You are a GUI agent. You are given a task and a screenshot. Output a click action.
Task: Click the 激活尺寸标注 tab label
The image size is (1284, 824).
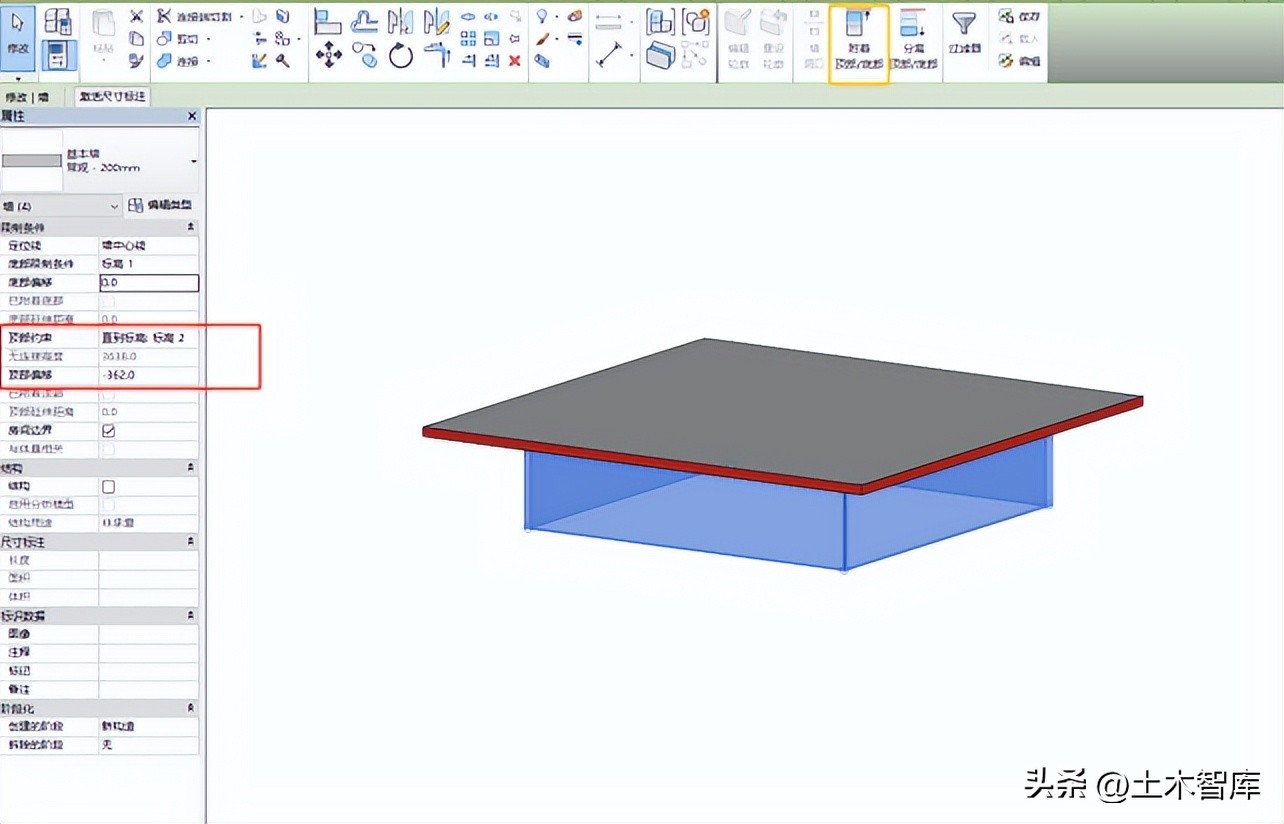click(x=110, y=97)
